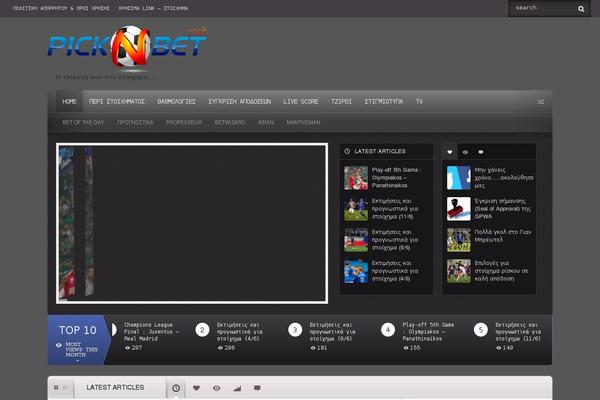
Task: Click Top 10 rank badge number 5
Action: 481,330
